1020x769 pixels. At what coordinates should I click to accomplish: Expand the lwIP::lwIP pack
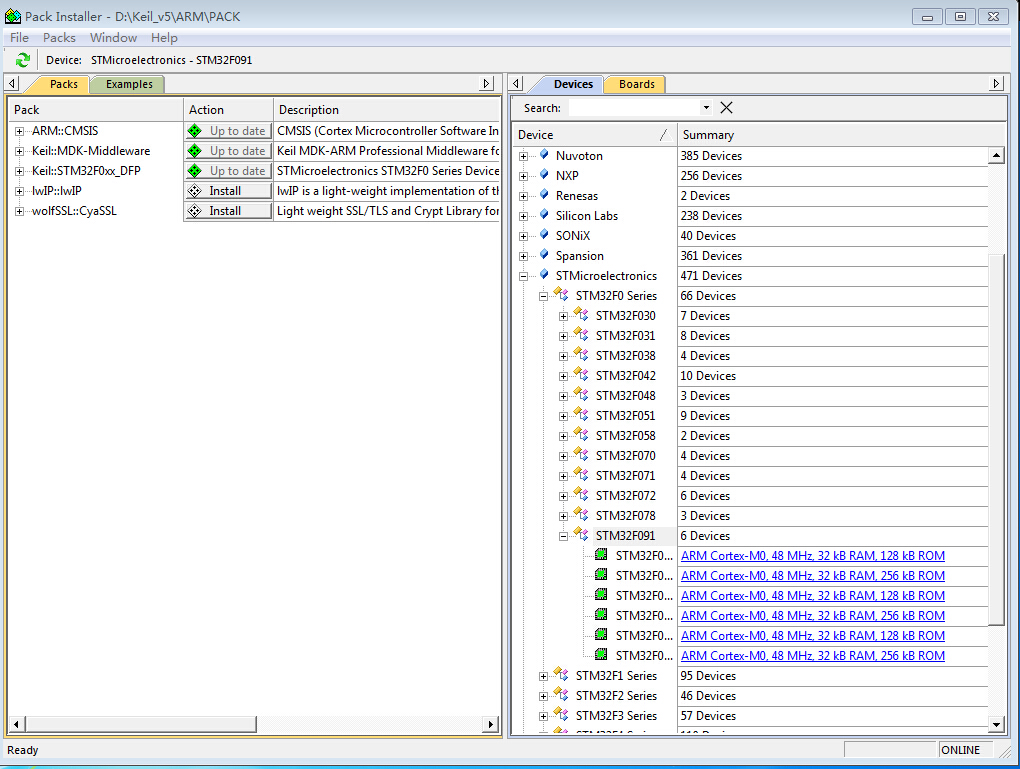coord(20,191)
